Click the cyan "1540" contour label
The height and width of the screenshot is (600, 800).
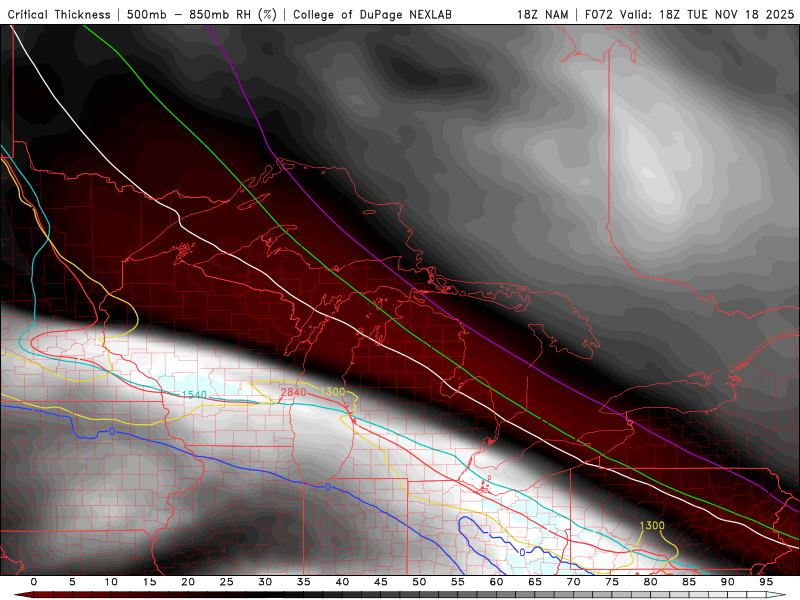point(194,395)
